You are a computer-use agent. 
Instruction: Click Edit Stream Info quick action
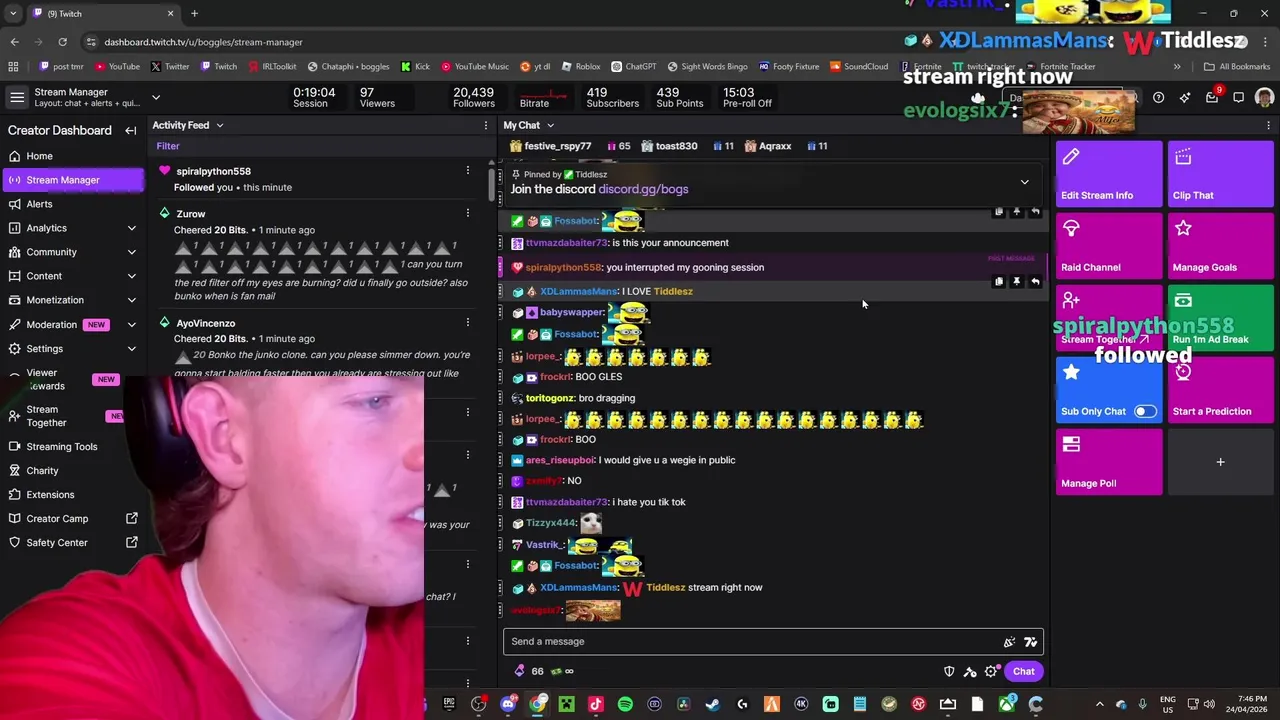coord(1109,174)
